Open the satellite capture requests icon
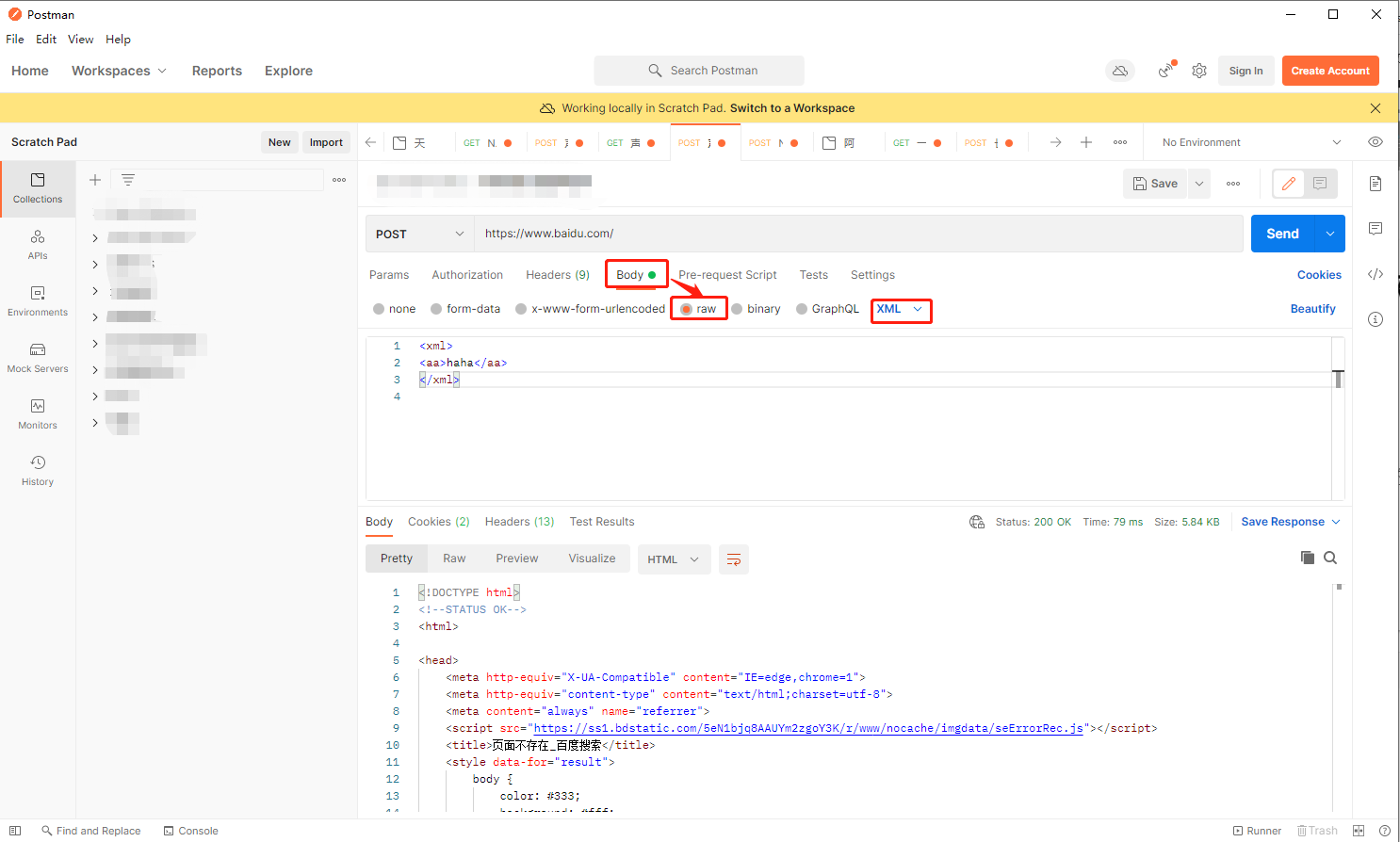Viewport: 1400px width, 842px height. click(1167, 70)
